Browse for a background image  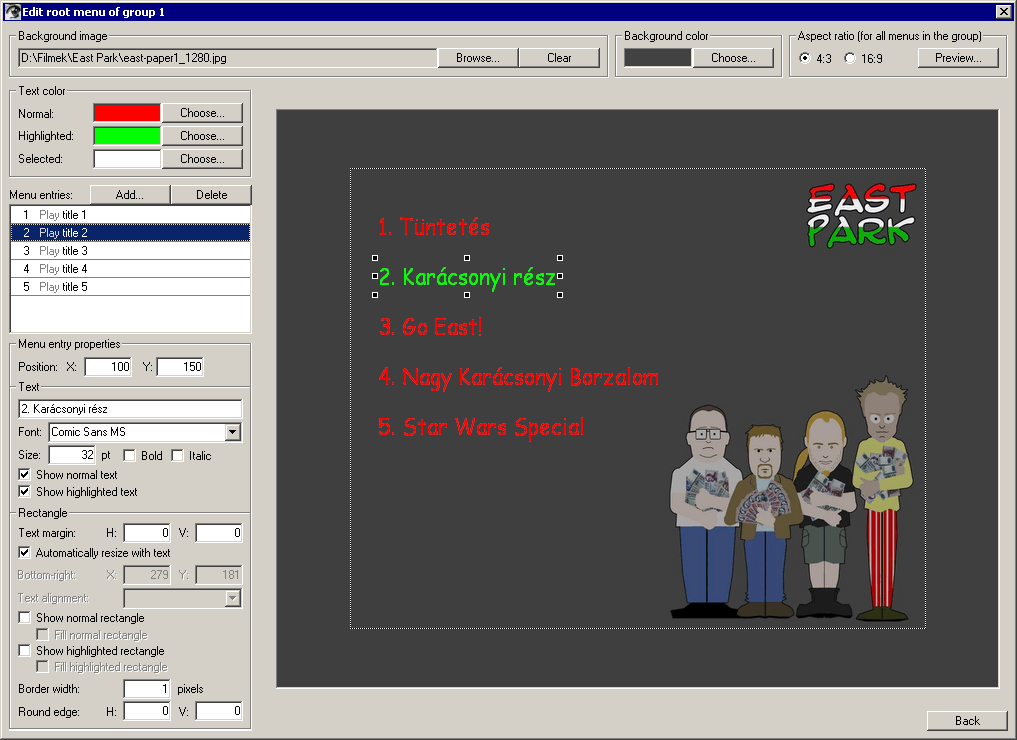point(478,58)
